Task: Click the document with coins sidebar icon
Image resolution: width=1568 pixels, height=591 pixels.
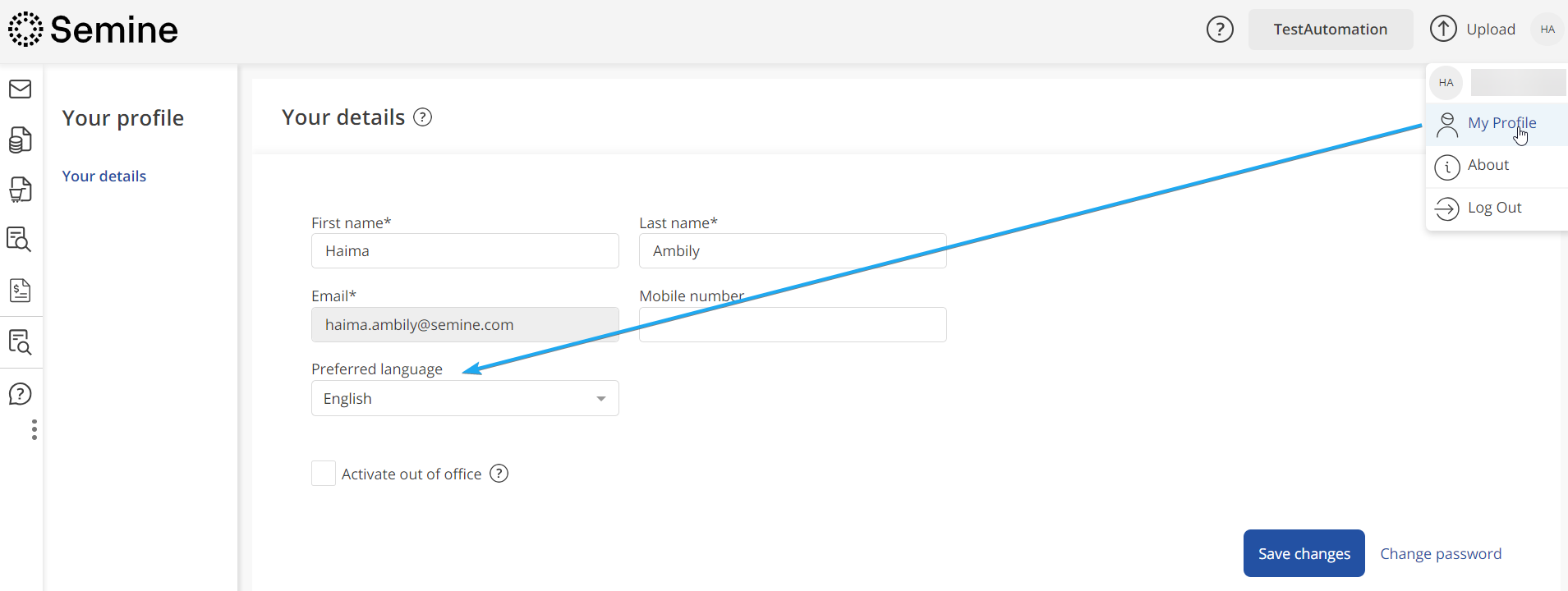Action: coord(21,140)
